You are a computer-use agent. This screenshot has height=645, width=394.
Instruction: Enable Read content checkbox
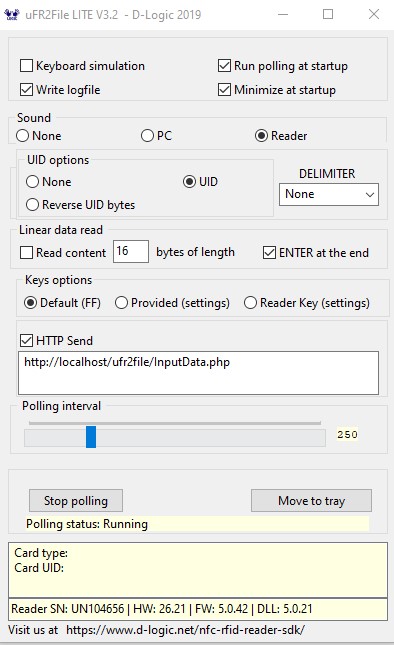27,253
